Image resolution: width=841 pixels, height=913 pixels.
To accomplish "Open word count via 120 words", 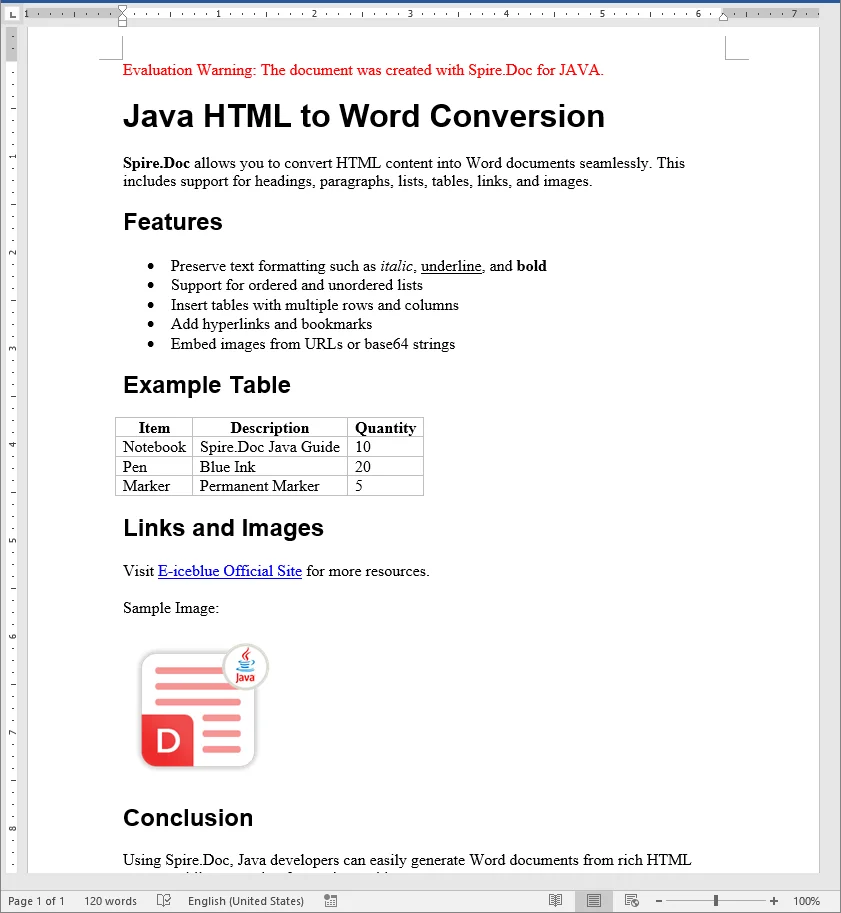I will (x=110, y=901).
